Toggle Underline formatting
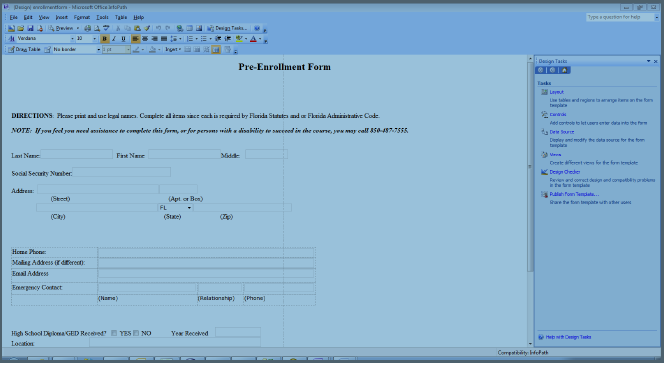Screen dimensions: 667x368 [123, 39]
